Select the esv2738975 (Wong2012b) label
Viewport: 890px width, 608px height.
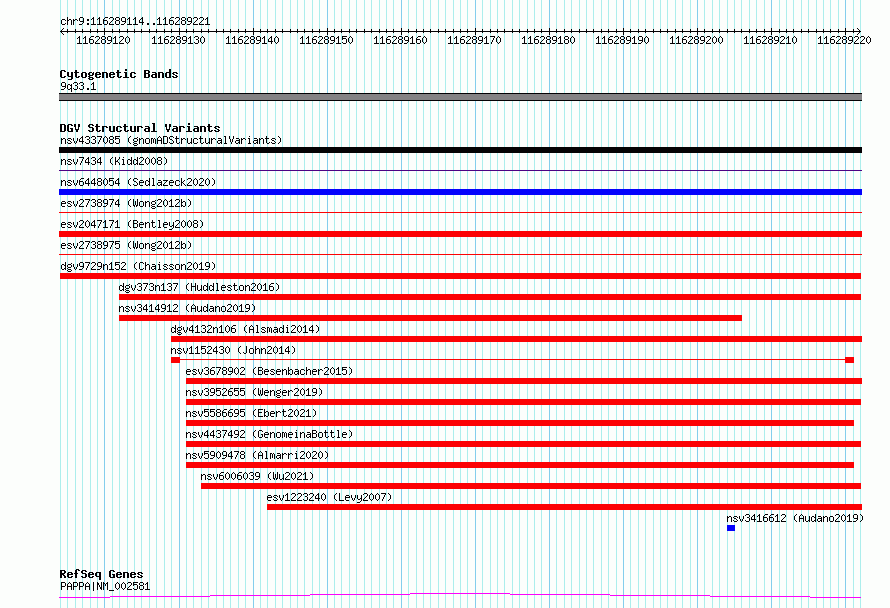click(126, 245)
